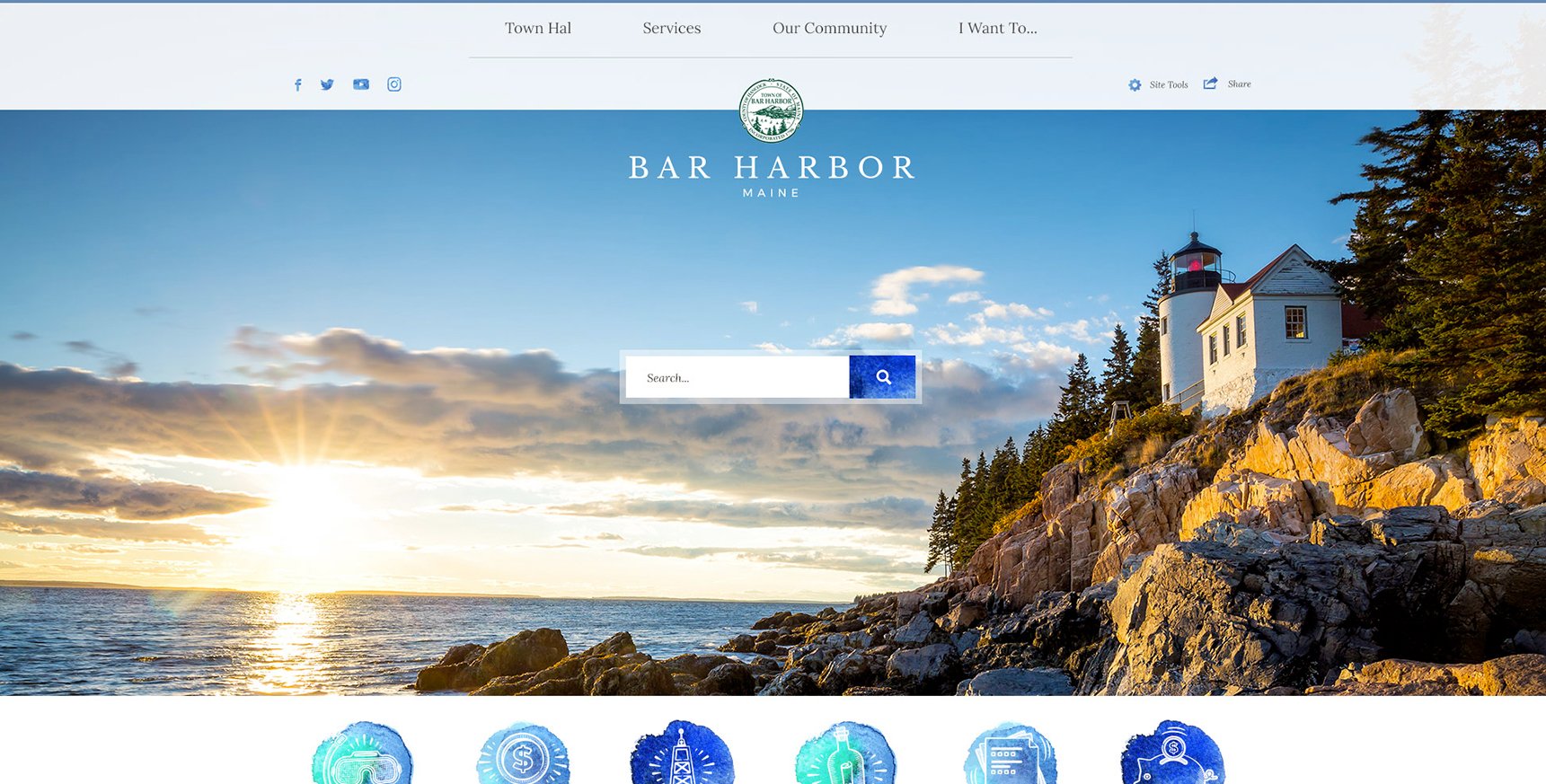Click the BAR HARBOR title heading
Image resolution: width=1546 pixels, height=784 pixels.
click(772, 167)
